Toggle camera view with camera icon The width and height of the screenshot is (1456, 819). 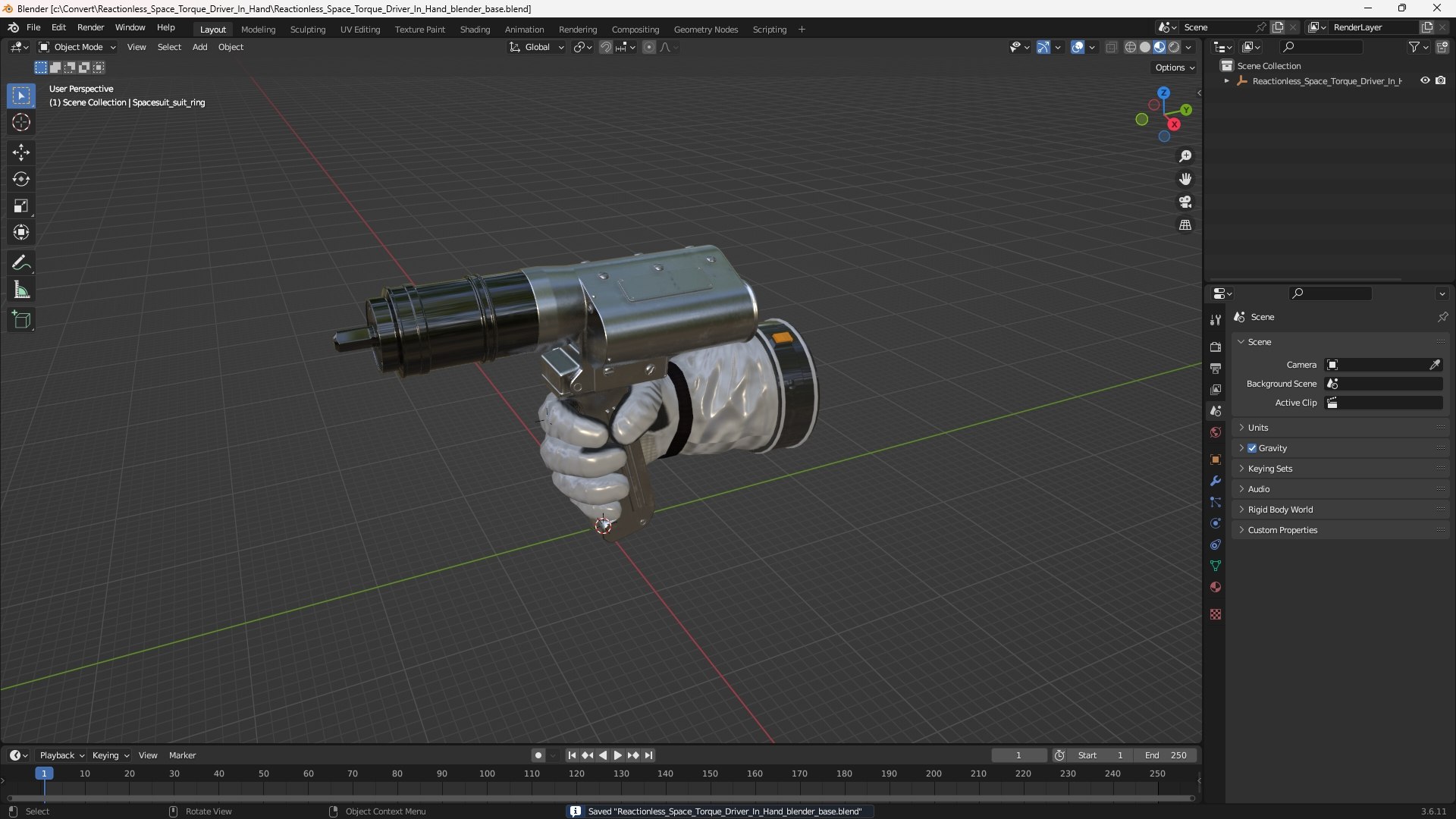[1185, 202]
